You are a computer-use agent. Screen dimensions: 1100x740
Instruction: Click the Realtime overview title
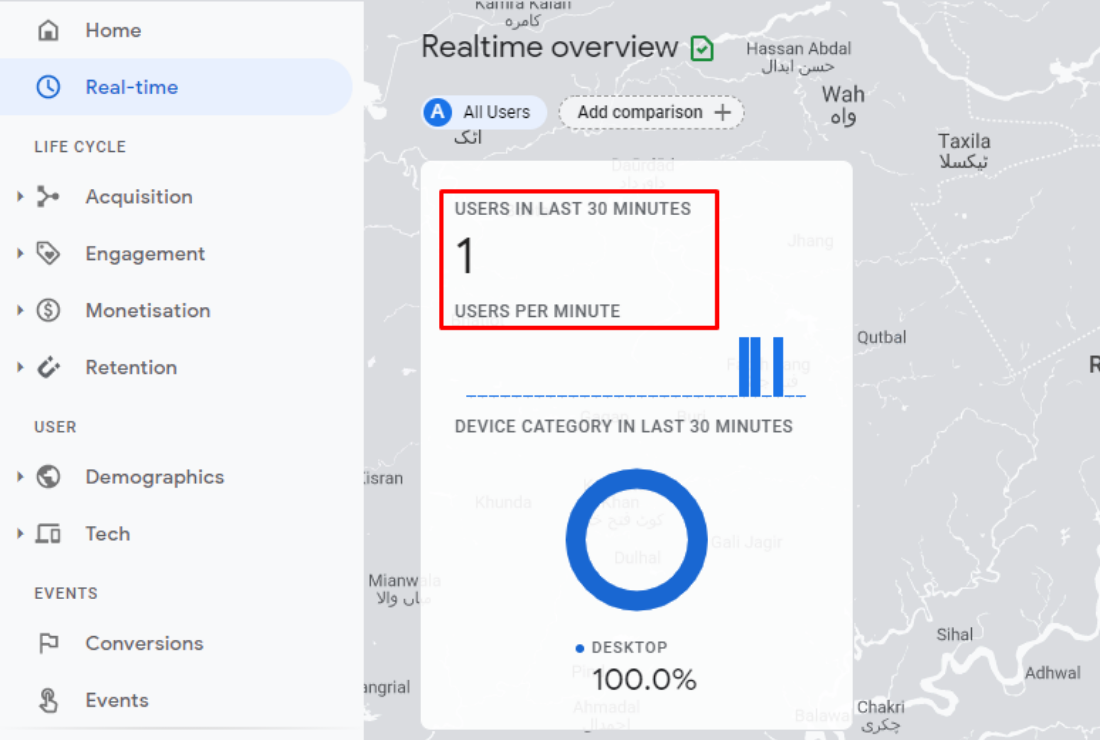point(549,47)
